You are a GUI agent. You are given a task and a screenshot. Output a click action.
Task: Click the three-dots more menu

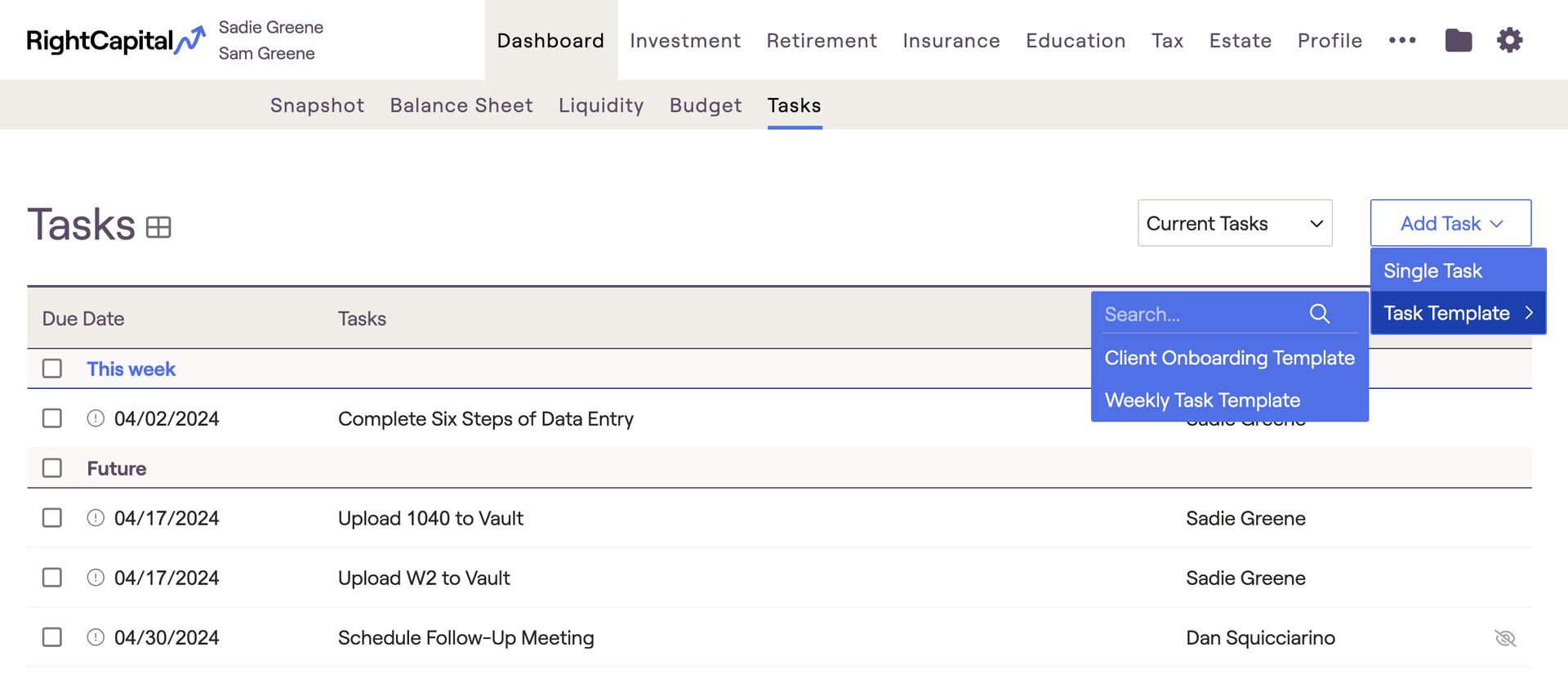pos(1401,40)
